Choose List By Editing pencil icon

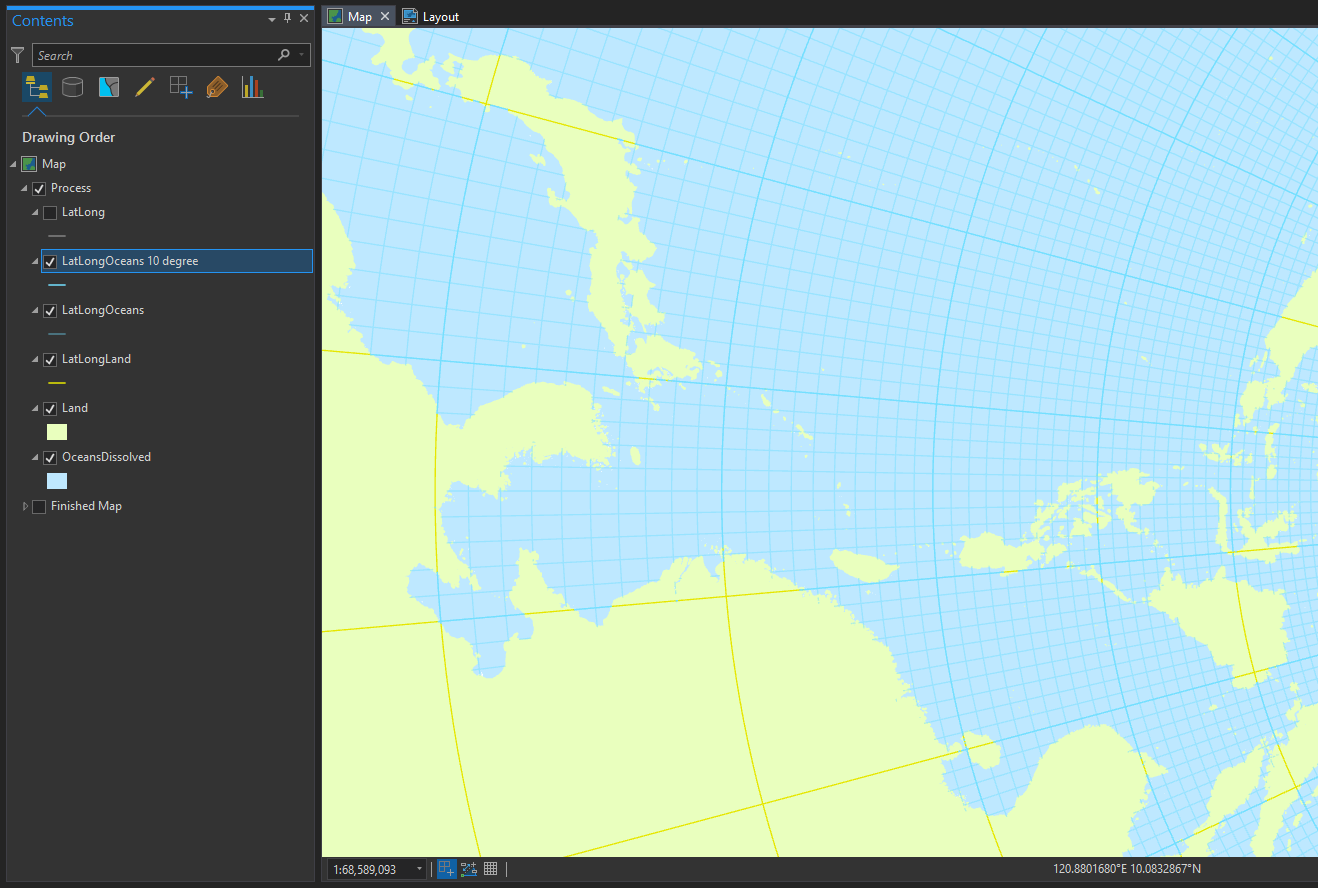click(x=145, y=87)
